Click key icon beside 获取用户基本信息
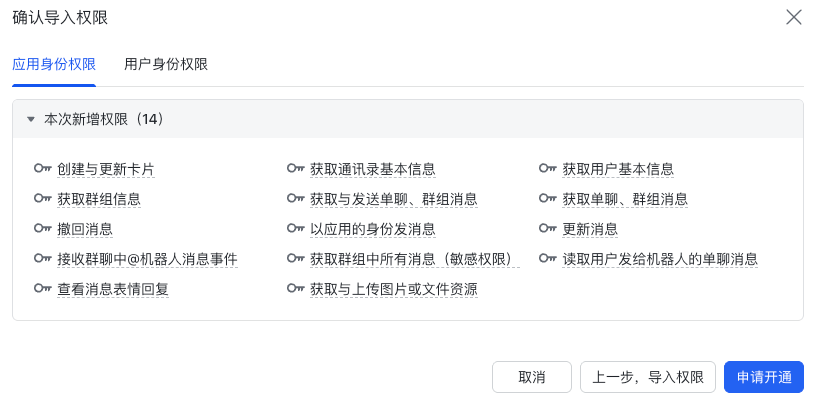 coord(547,169)
